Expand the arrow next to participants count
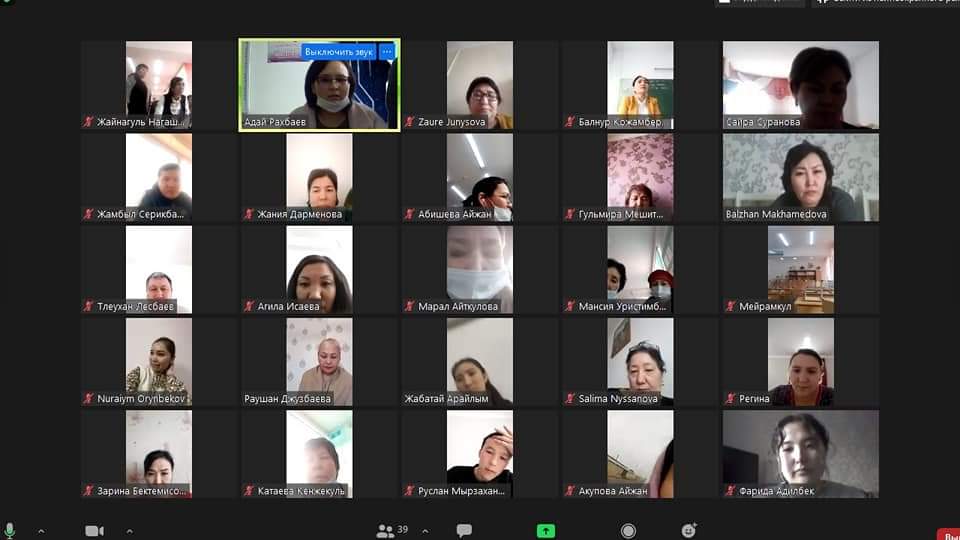960x540 pixels. point(425,531)
